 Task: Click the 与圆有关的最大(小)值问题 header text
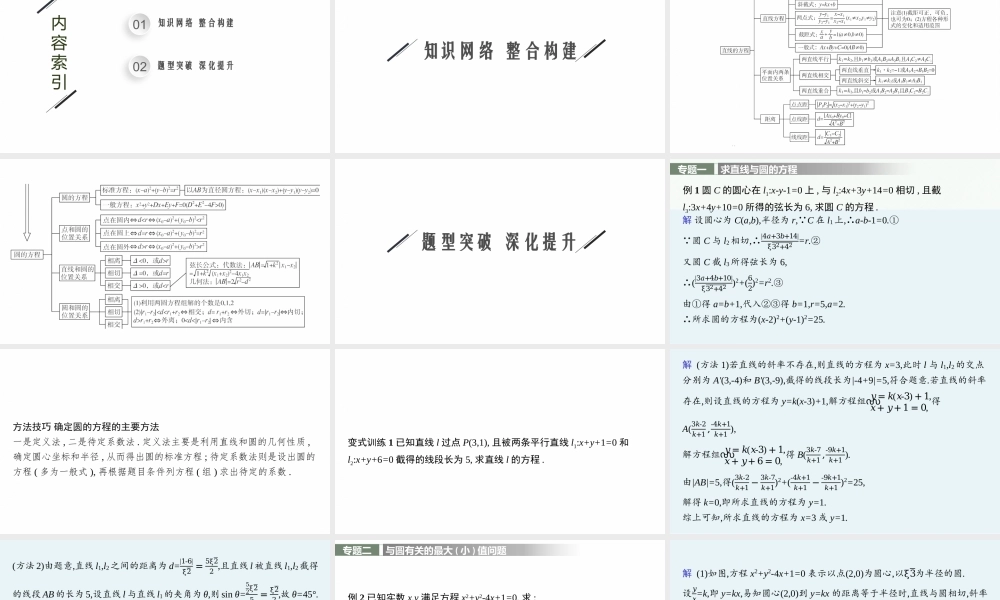pos(445,550)
